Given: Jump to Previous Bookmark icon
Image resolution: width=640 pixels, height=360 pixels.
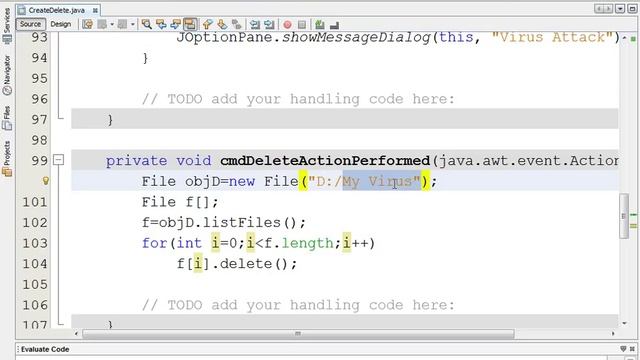Looking at the screenshot, I should click(208, 24).
